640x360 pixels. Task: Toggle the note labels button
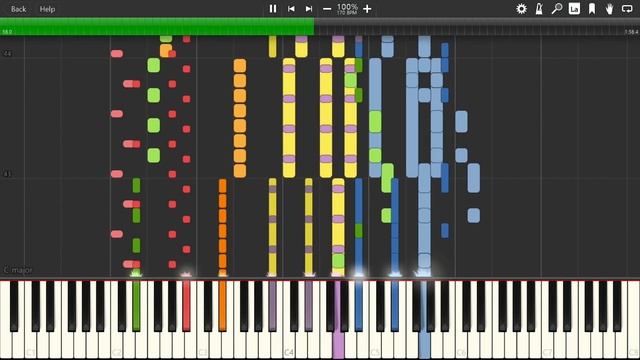[574, 9]
